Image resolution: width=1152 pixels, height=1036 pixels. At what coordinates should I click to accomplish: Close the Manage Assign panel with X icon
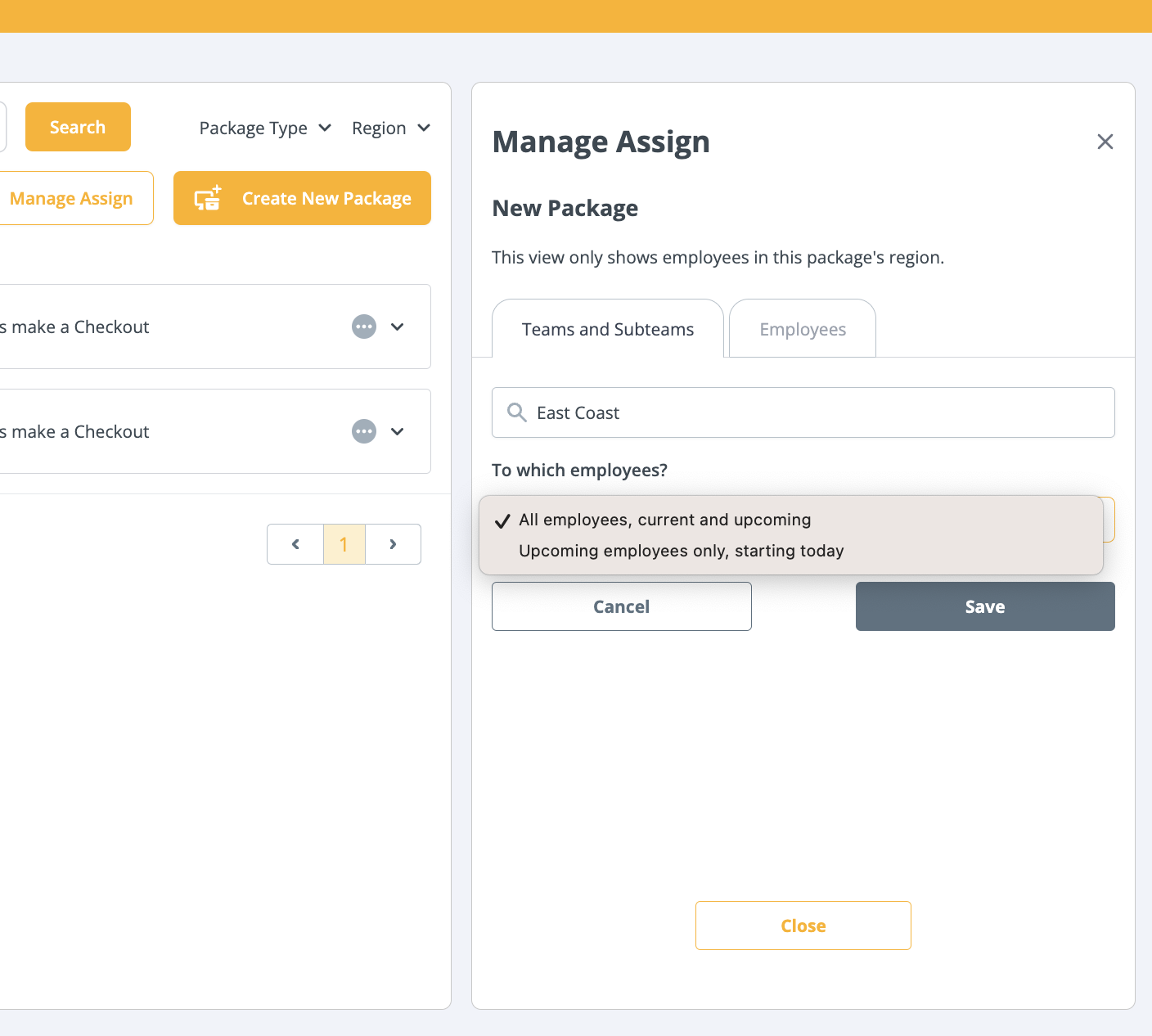pyautogui.click(x=1105, y=142)
